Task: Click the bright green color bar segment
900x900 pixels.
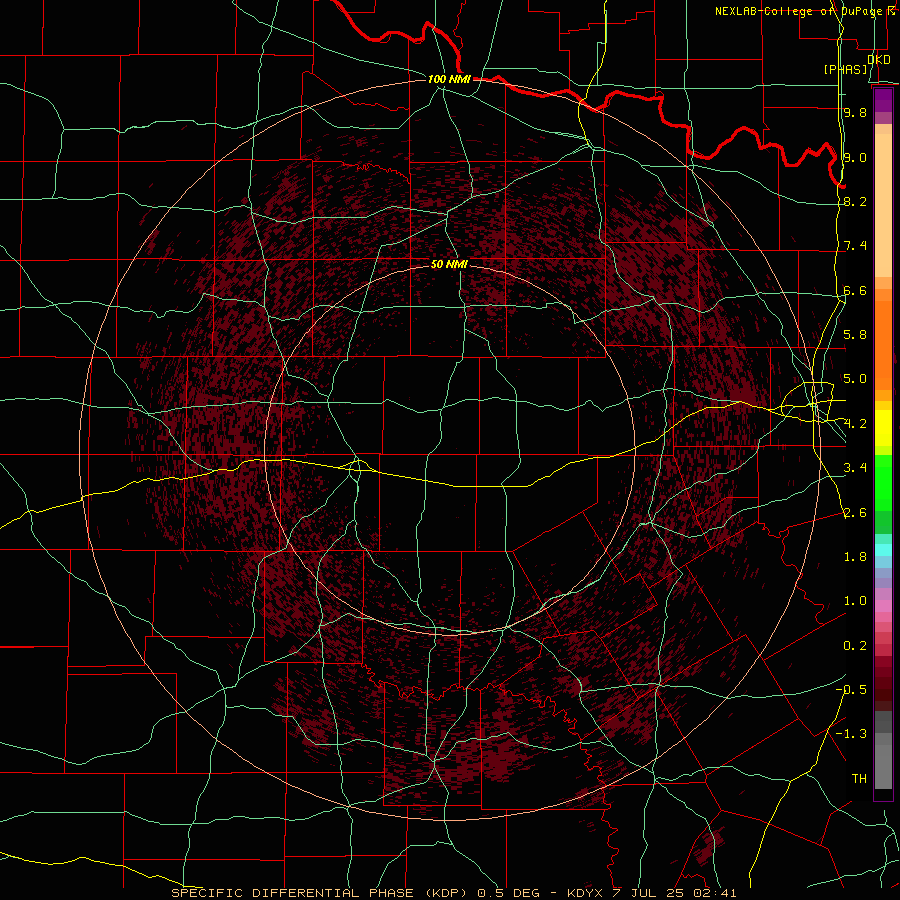Action: (x=883, y=482)
